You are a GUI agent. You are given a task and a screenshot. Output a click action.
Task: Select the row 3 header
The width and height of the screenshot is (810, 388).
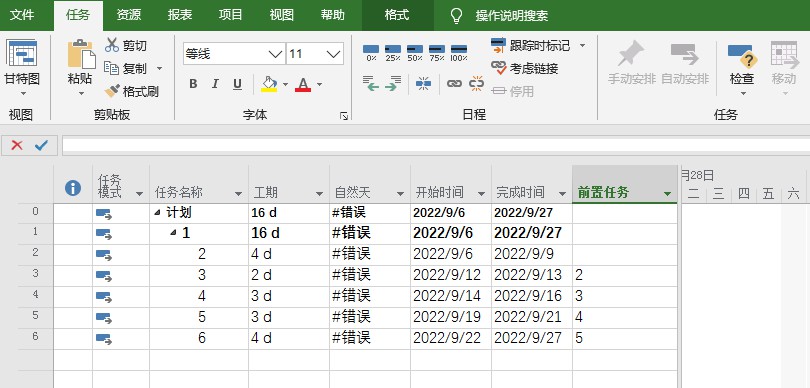click(x=35, y=273)
